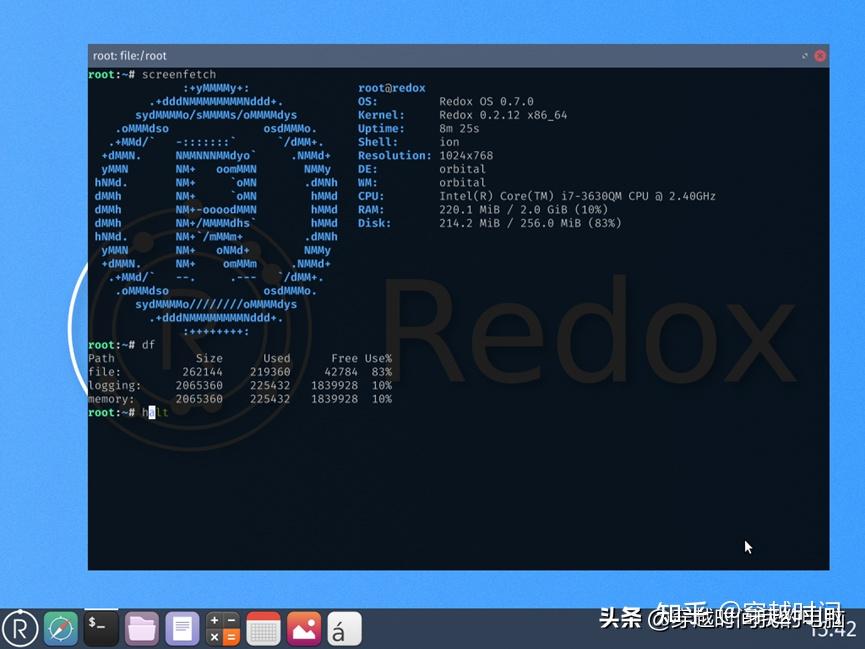Click the root@redox hostname label
Viewport: 865px width, 649px height.
(391, 87)
